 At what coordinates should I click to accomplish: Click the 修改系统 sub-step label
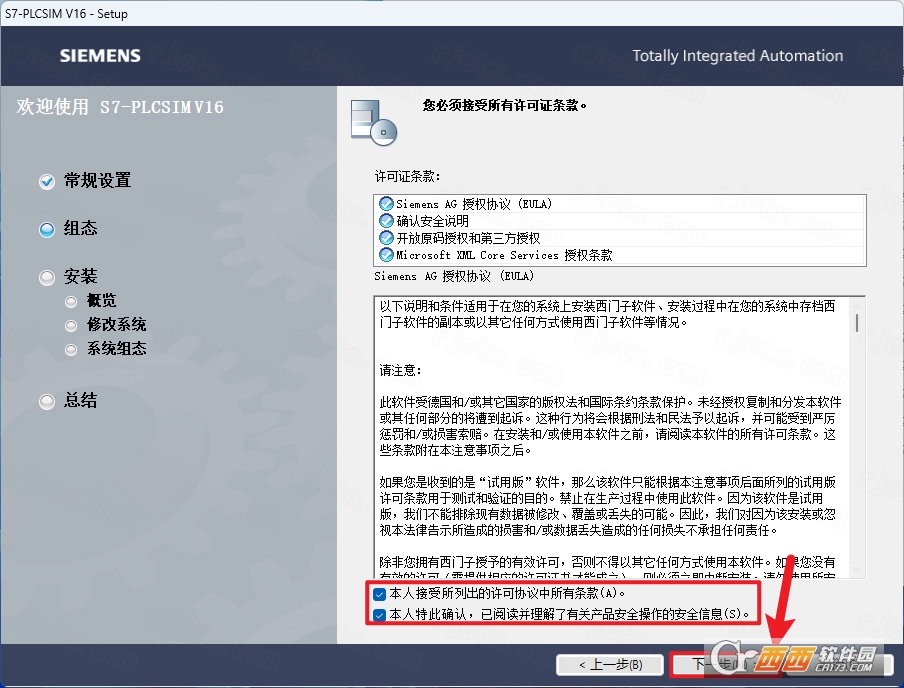pos(116,325)
